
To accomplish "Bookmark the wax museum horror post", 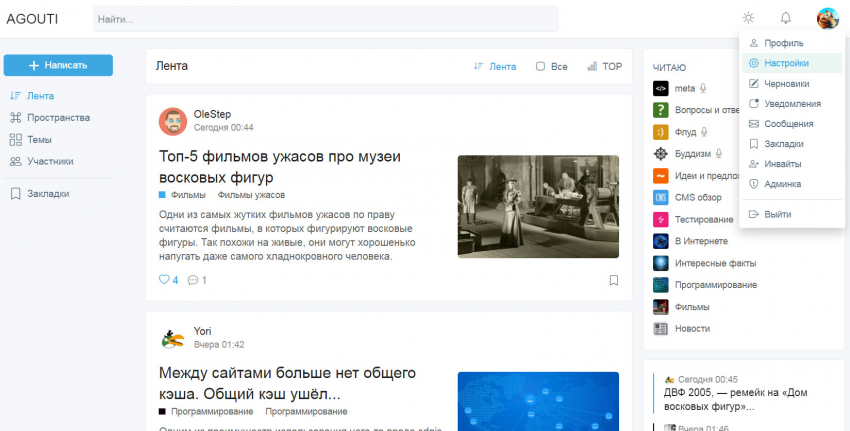I will [x=614, y=280].
